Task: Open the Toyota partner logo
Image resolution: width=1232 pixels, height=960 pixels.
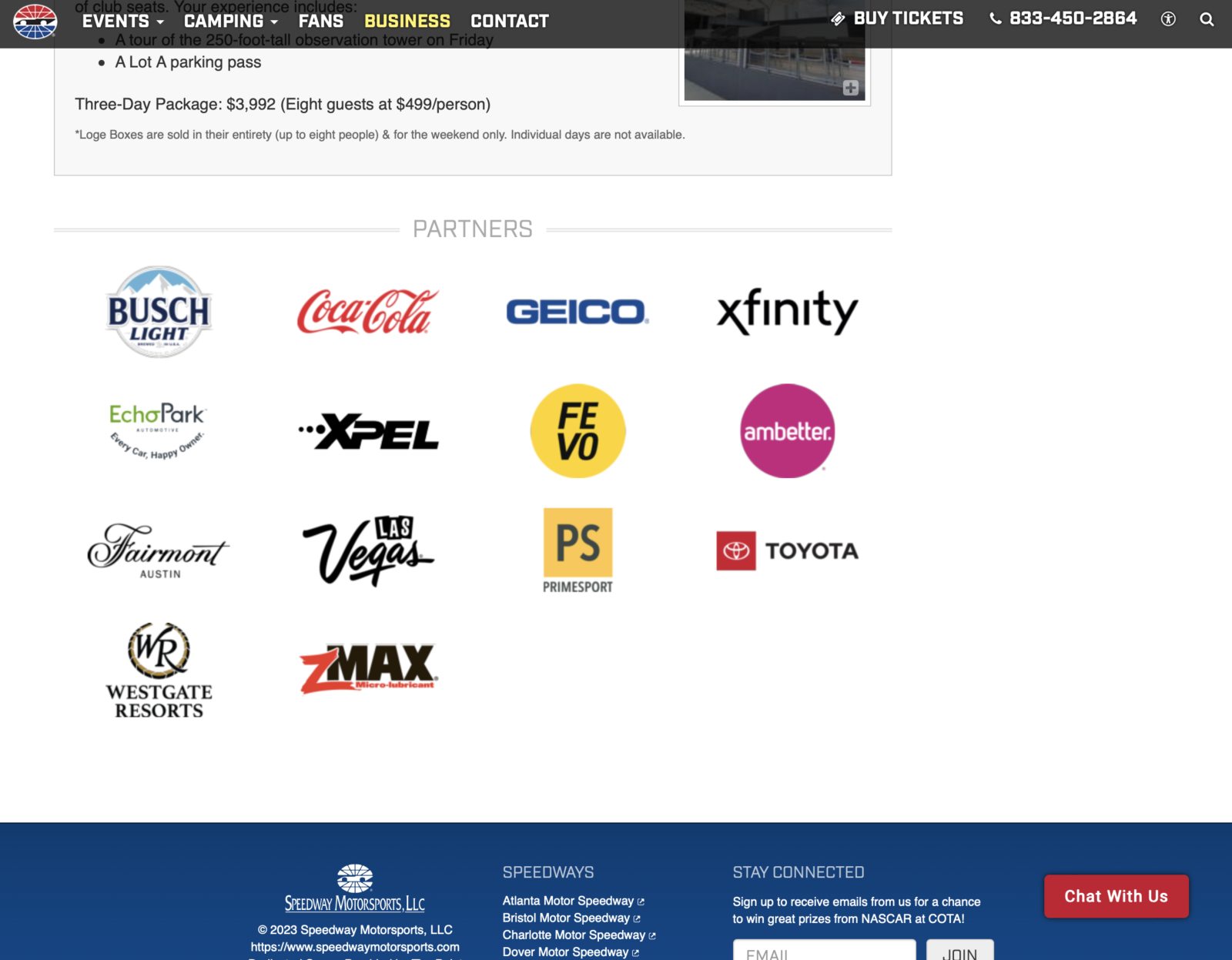Action: pos(787,550)
